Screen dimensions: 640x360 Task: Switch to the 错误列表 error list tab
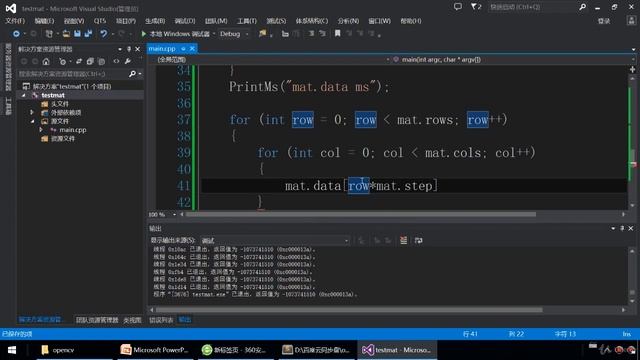click(161, 320)
